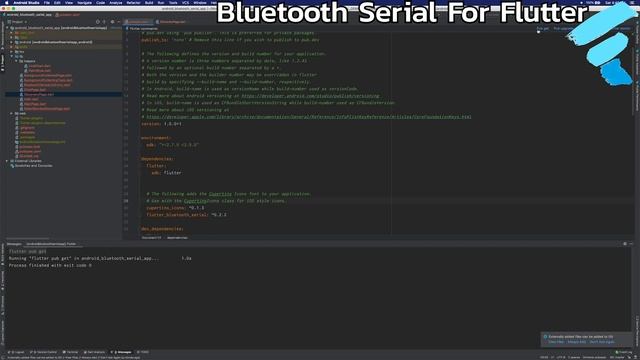Click the flutter_bluetooth_serial dependency line
The width and height of the screenshot is (640, 360).
click(x=187, y=215)
